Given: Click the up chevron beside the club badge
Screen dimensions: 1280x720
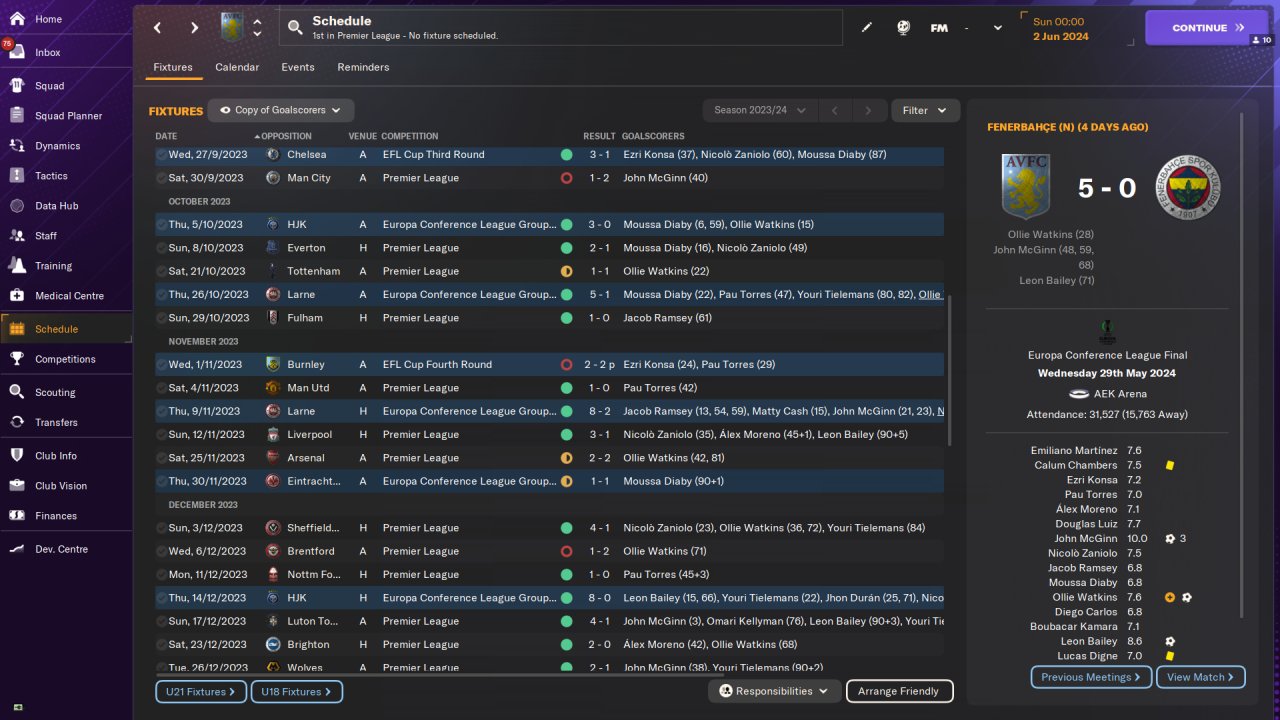Looking at the screenshot, I should (257, 21).
